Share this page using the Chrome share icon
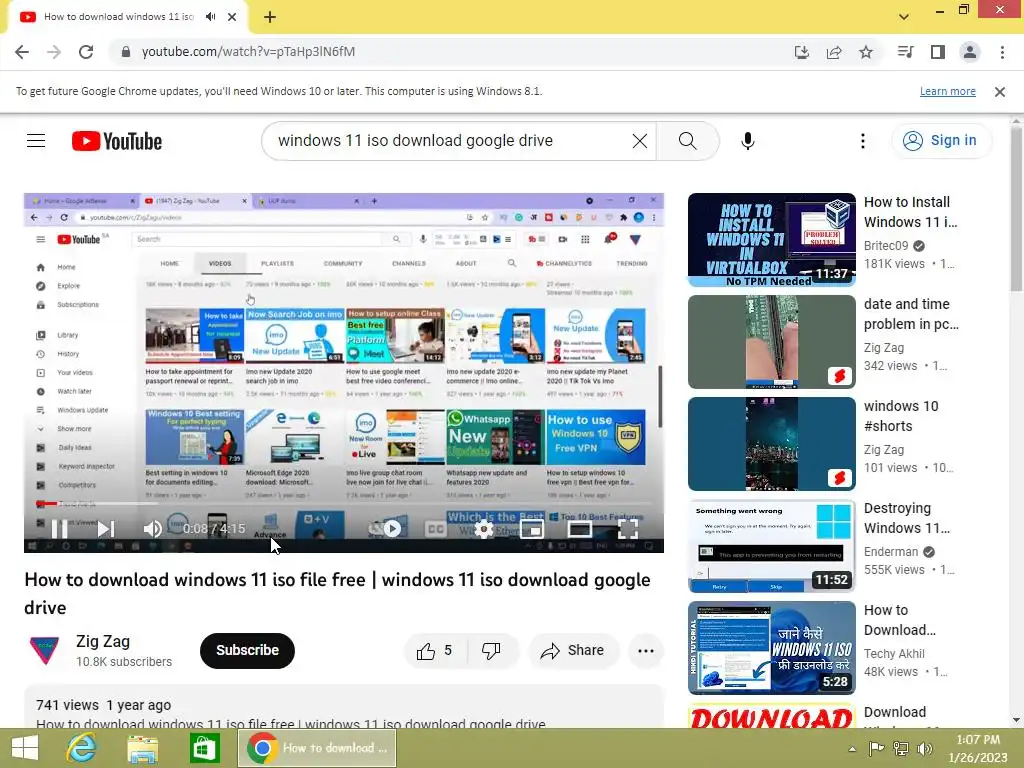Screen dimensions: 1024x768 (x=834, y=52)
